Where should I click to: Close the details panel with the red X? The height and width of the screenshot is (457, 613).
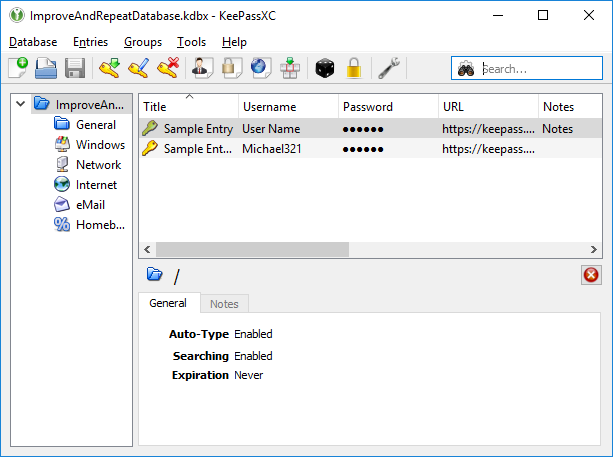[x=591, y=275]
